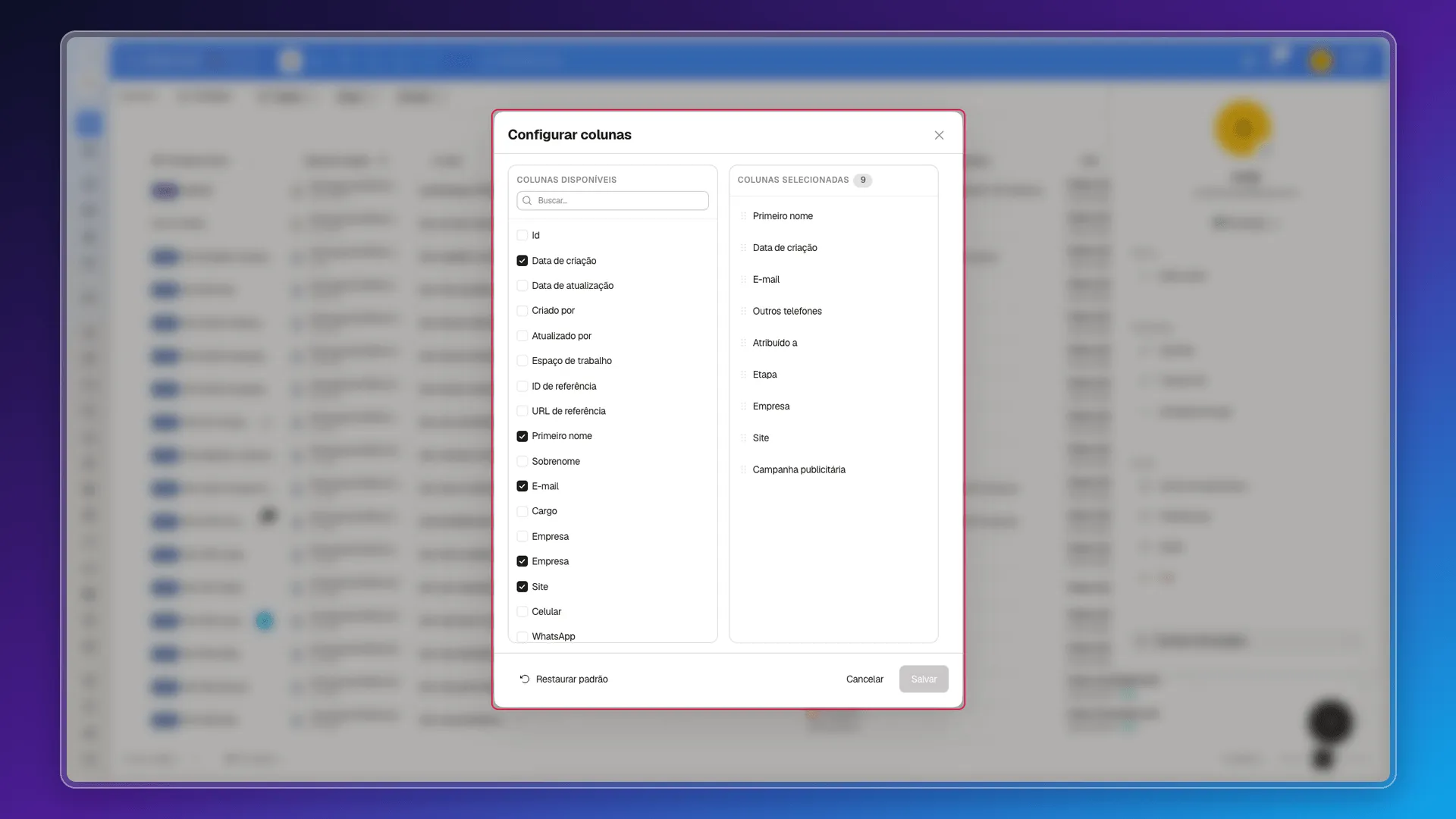Enable the Cargo column checkbox
1456x819 pixels.
pyautogui.click(x=522, y=511)
